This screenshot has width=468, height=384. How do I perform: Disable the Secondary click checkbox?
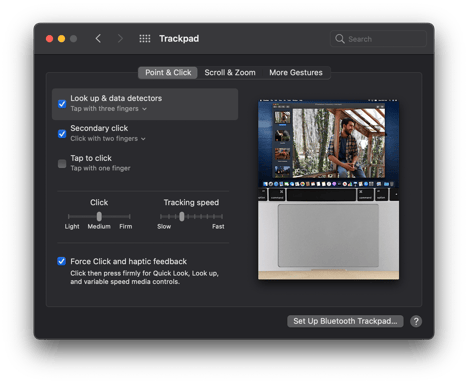pos(62,134)
